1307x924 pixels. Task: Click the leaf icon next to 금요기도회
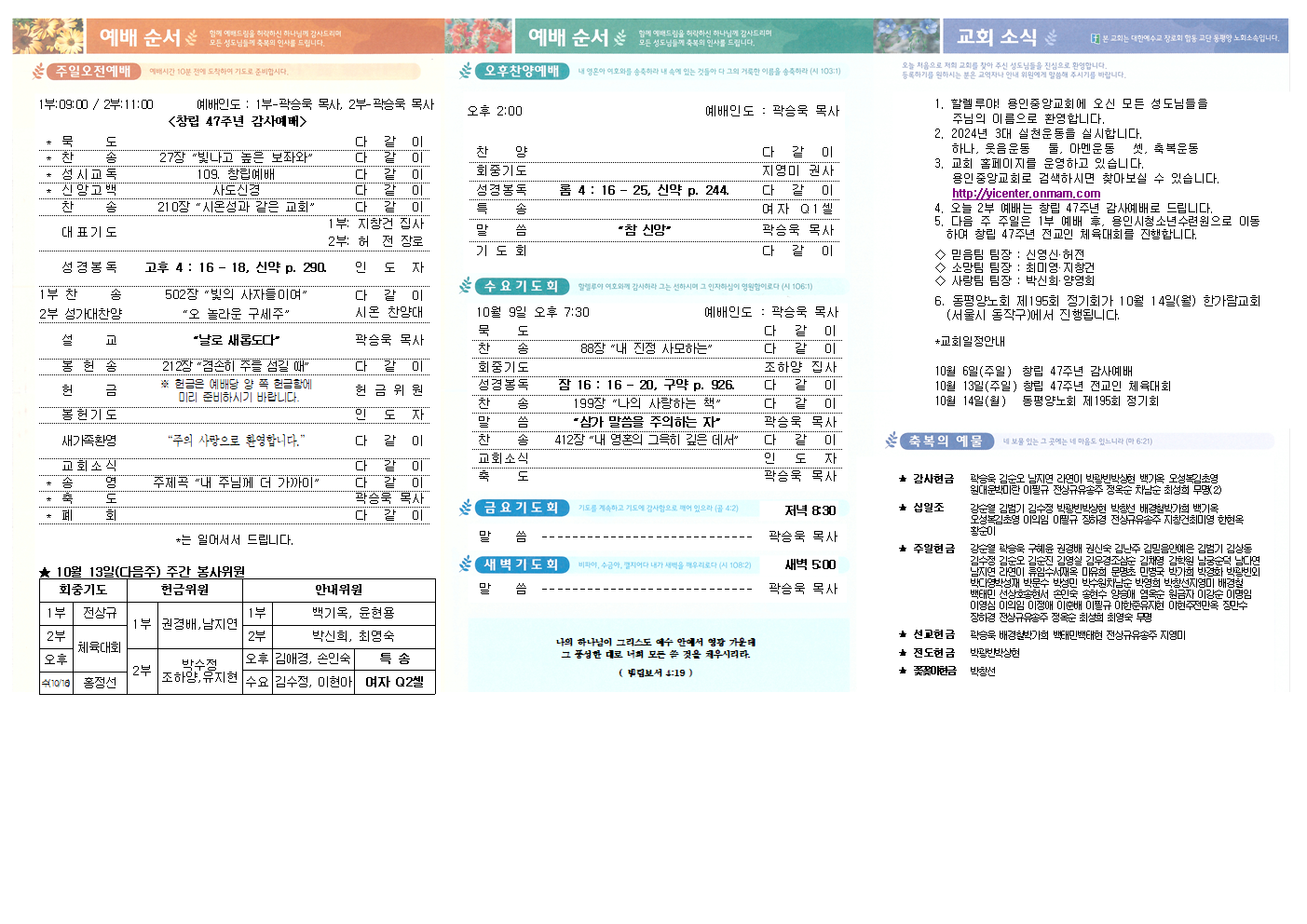point(466,508)
